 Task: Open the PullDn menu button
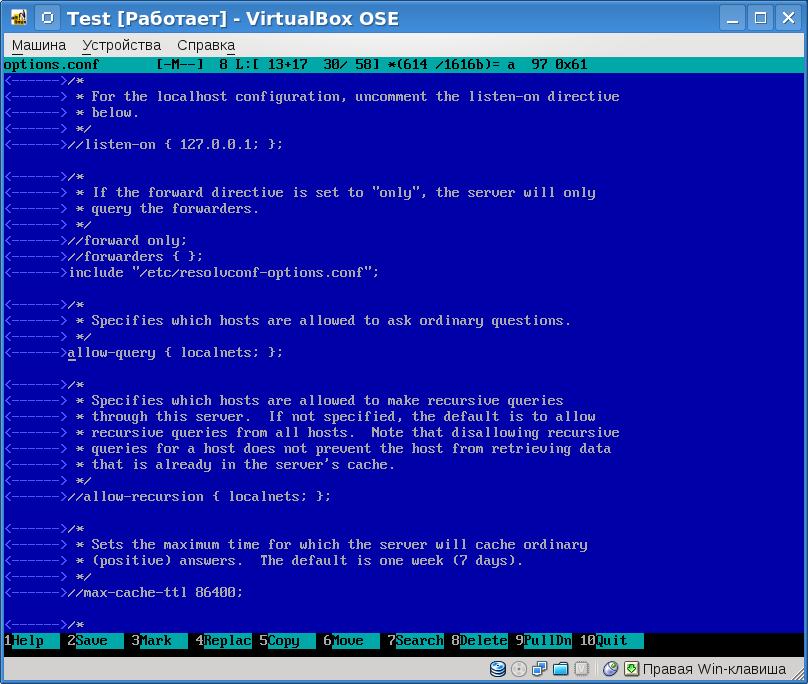click(547, 641)
